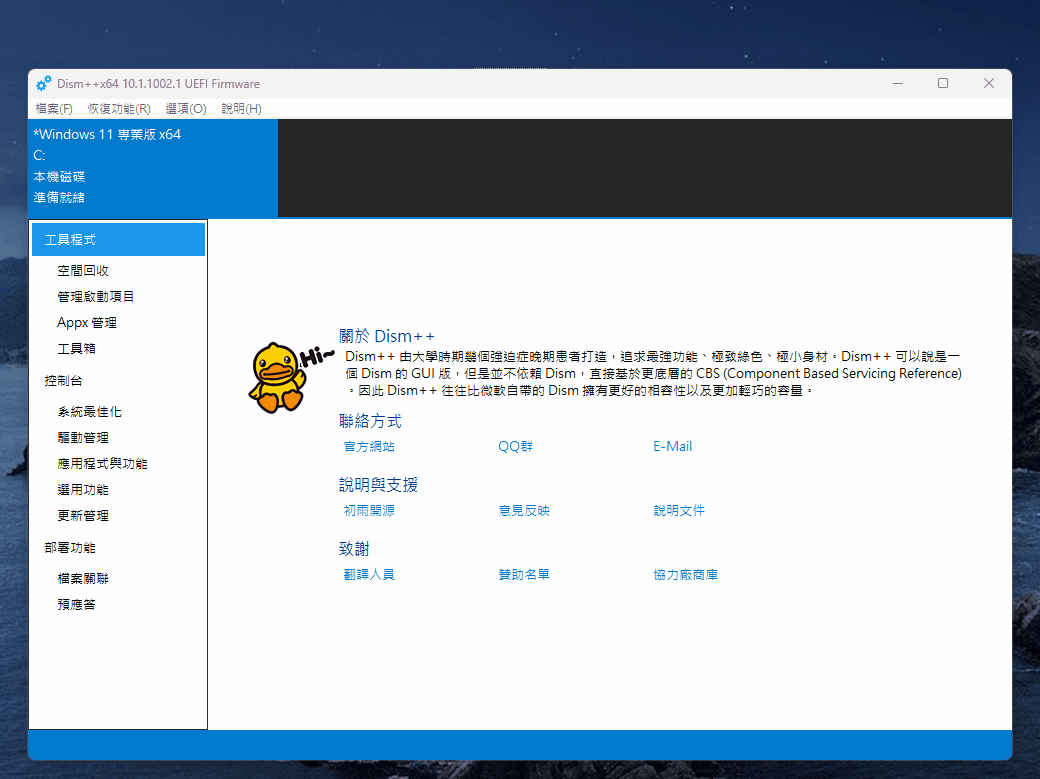This screenshot has height=779, width=1040.
Task: View the 翻譯人員 link
Action: 369,575
